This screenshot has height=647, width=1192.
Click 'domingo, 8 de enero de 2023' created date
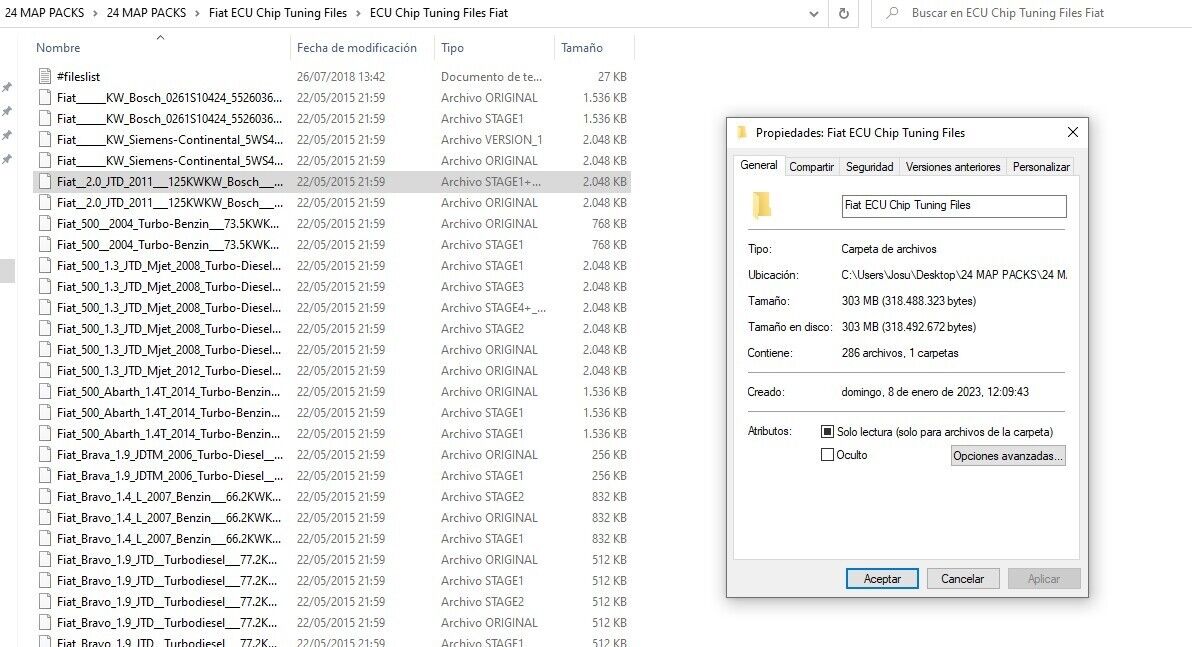(935, 392)
